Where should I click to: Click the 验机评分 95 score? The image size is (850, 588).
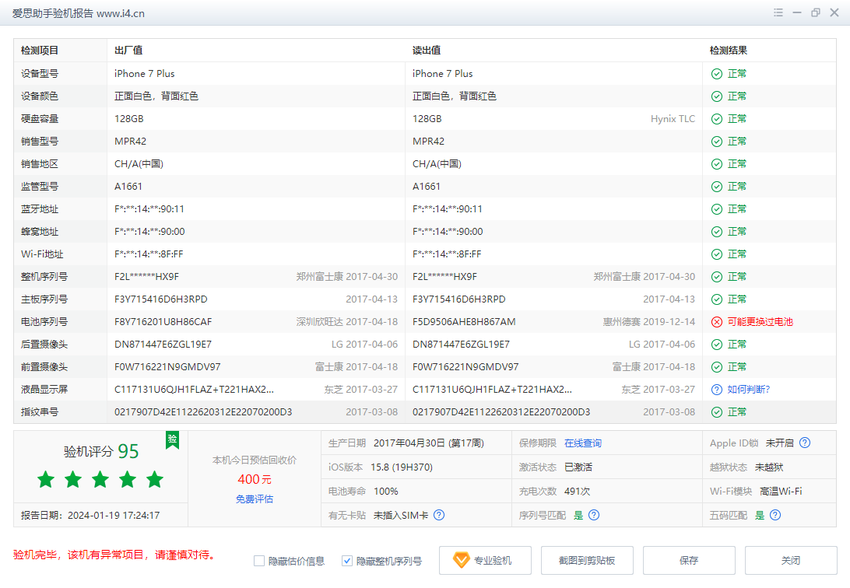click(101, 451)
